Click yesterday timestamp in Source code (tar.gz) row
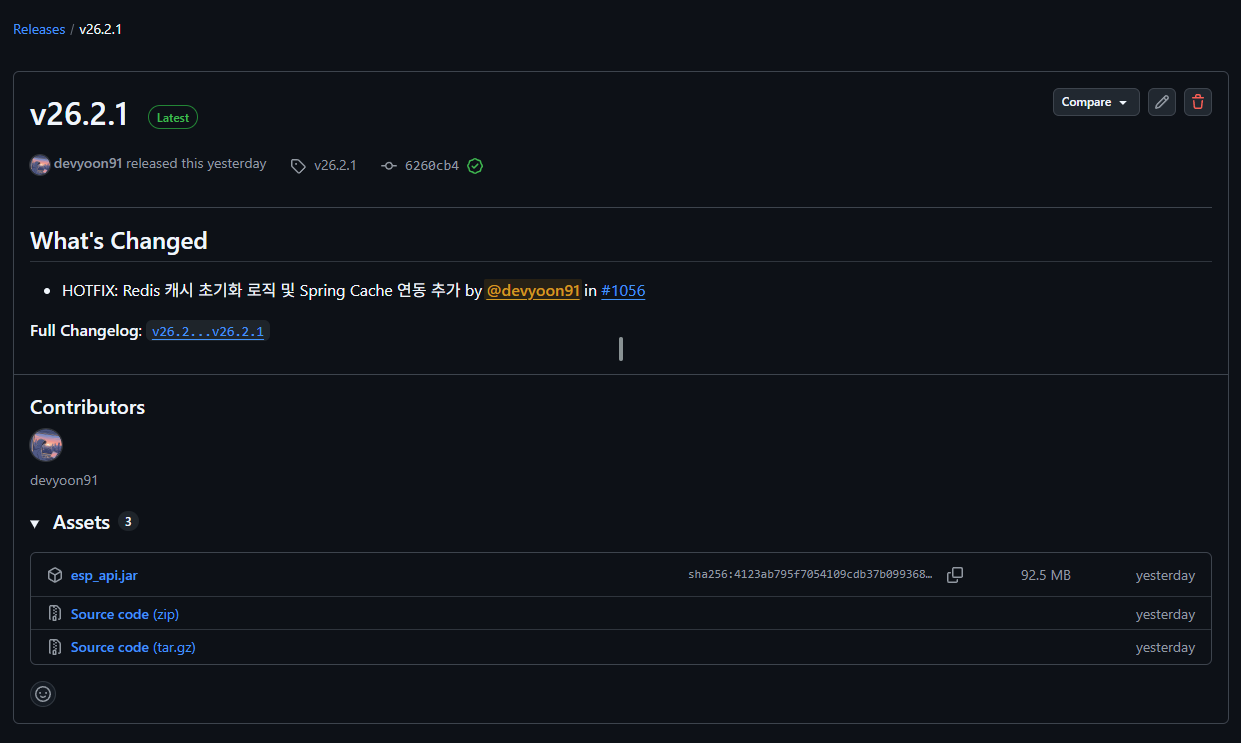The image size is (1241, 743). click(x=1165, y=647)
